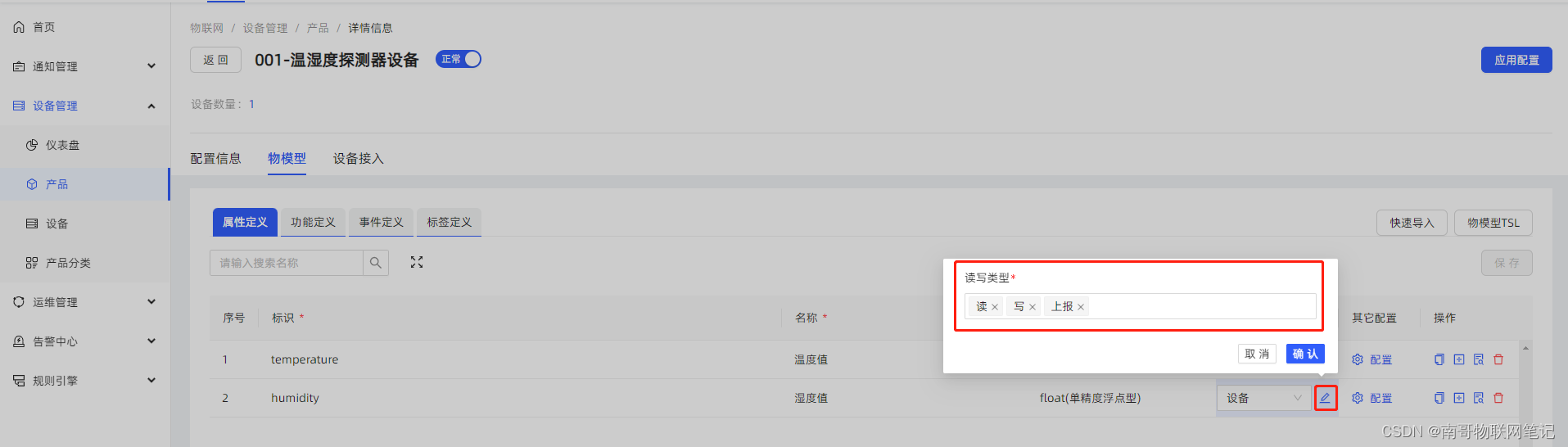This screenshot has width=1568, height=447.
Task: Remove the 写 tag from read-write type
Action: coord(1033,307)
